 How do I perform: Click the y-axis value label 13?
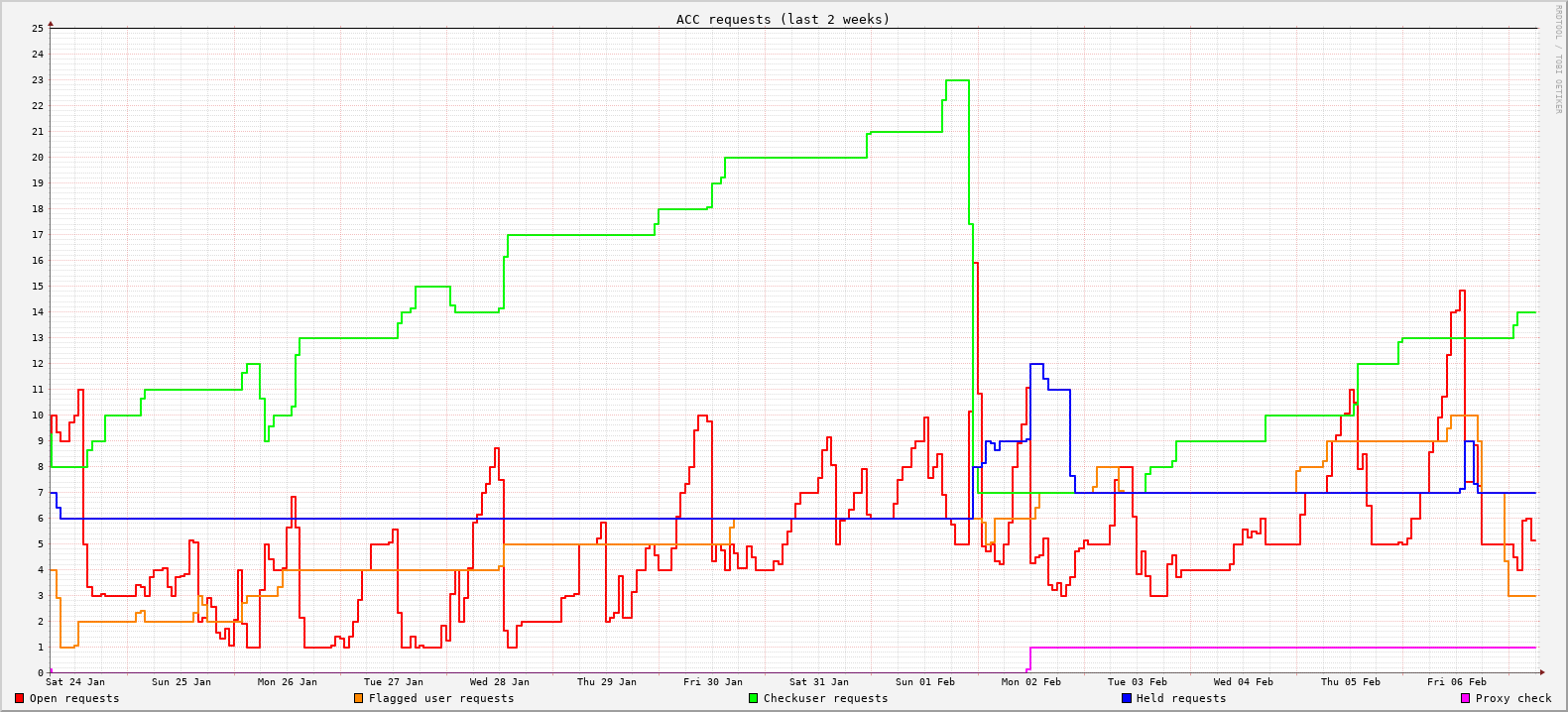[x=38, y=338]
